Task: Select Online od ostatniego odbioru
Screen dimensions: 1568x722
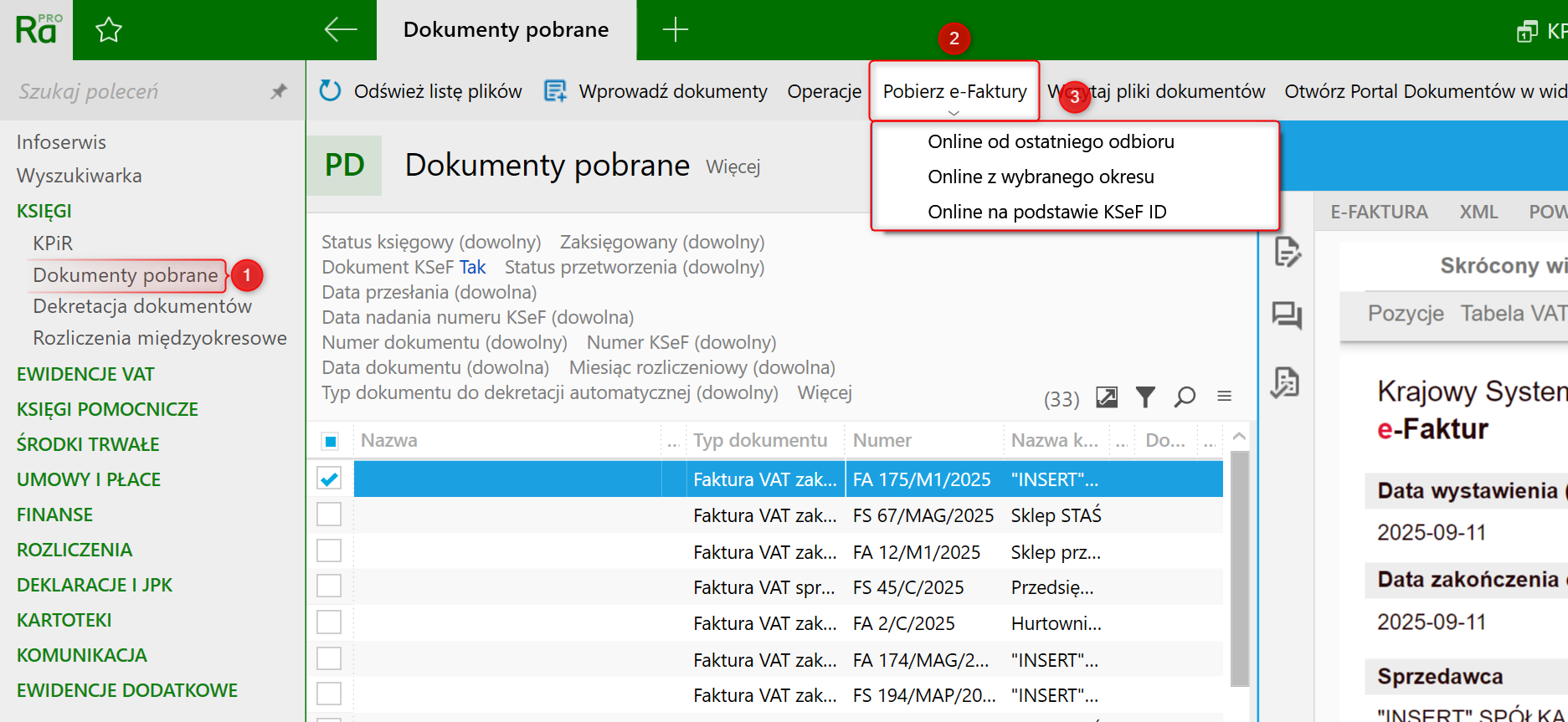Action: pyautogui.click(x=1051, y=141)
